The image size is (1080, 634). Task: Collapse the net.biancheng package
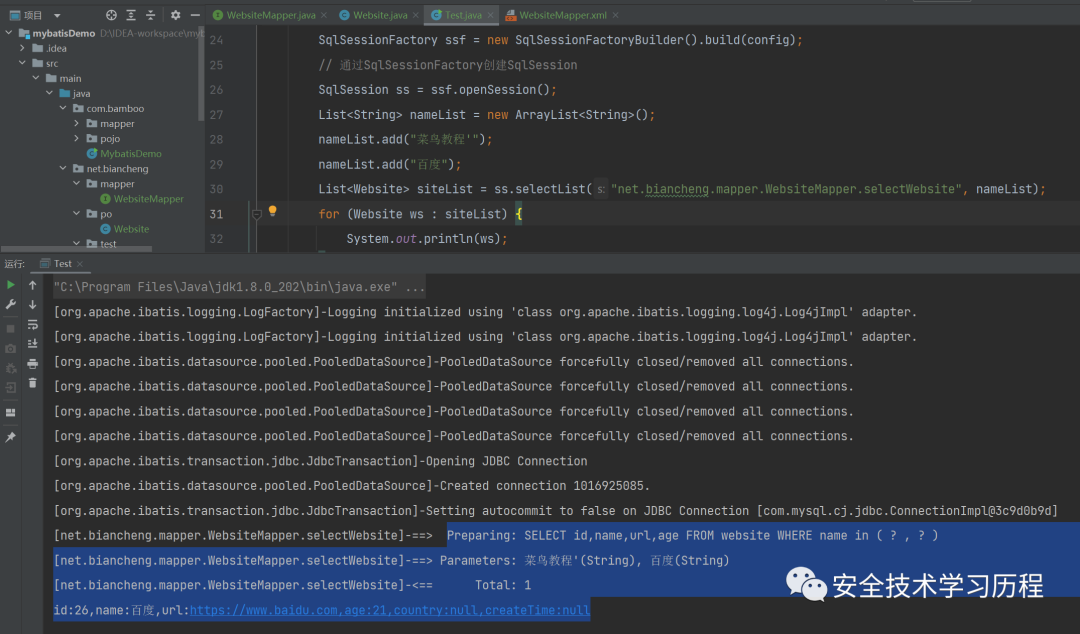(63, 168)
